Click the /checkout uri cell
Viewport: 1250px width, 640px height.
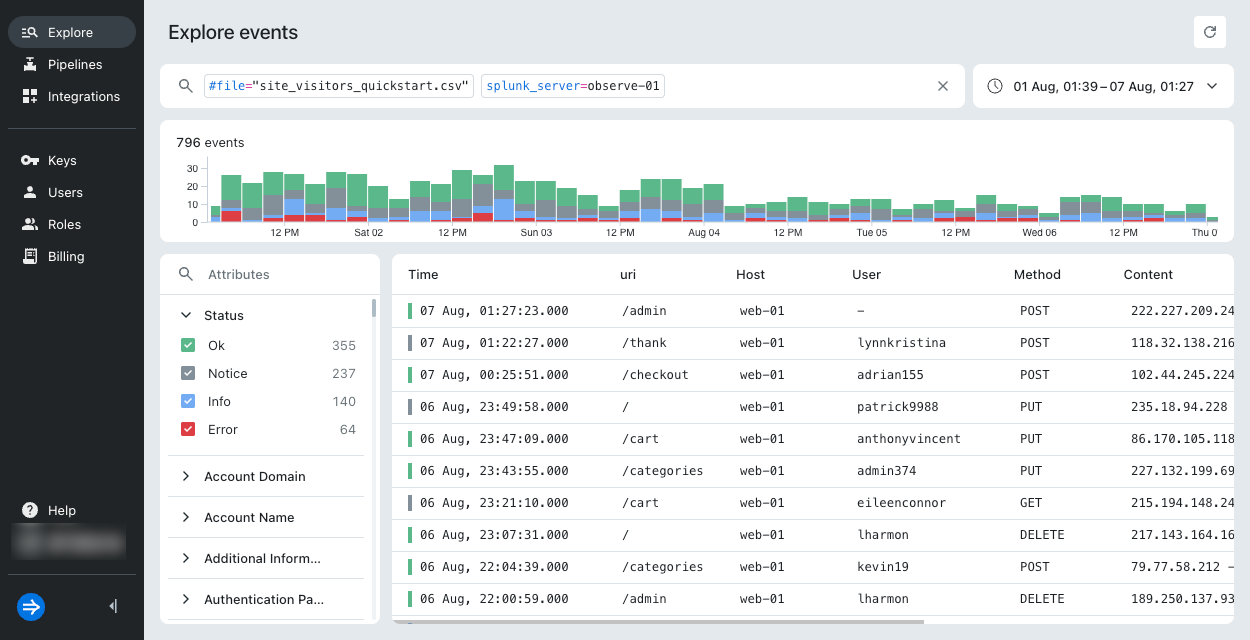click(x=655, y=375)
